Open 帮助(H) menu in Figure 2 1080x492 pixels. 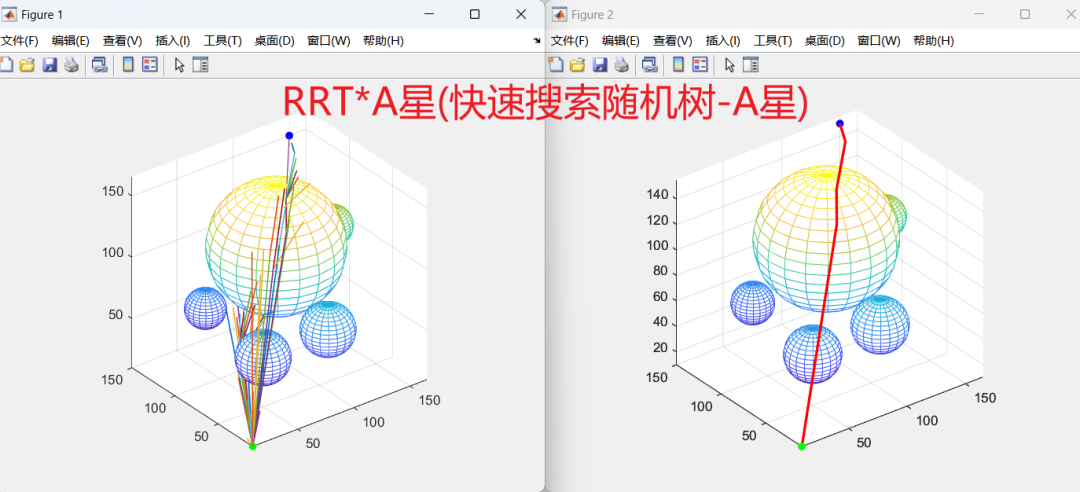pos(933,41)
